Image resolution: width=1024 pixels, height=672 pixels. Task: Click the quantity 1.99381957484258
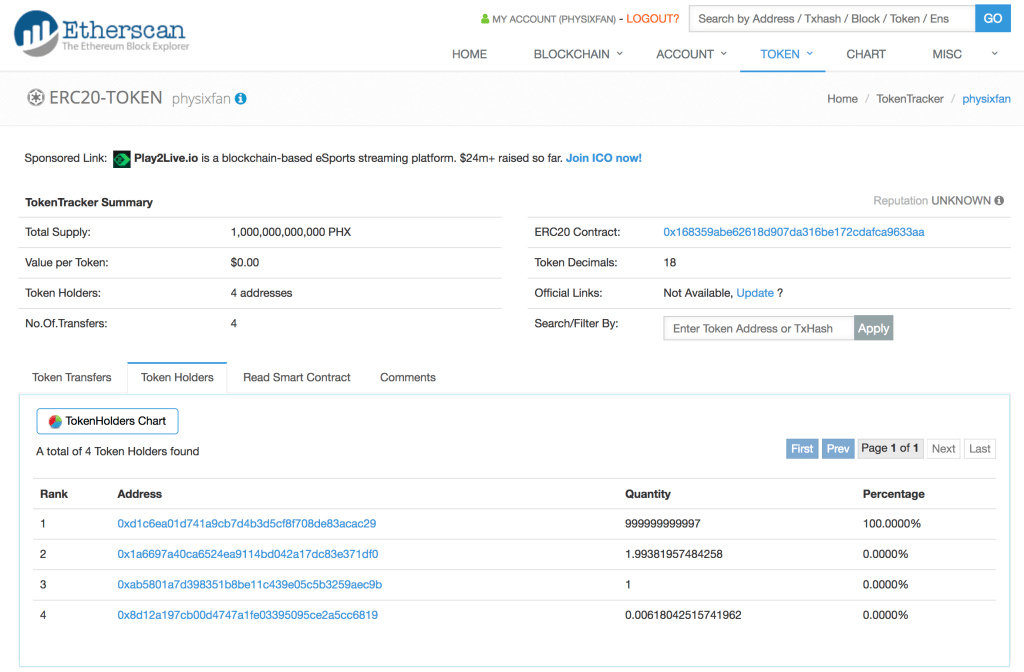[674, 554]
